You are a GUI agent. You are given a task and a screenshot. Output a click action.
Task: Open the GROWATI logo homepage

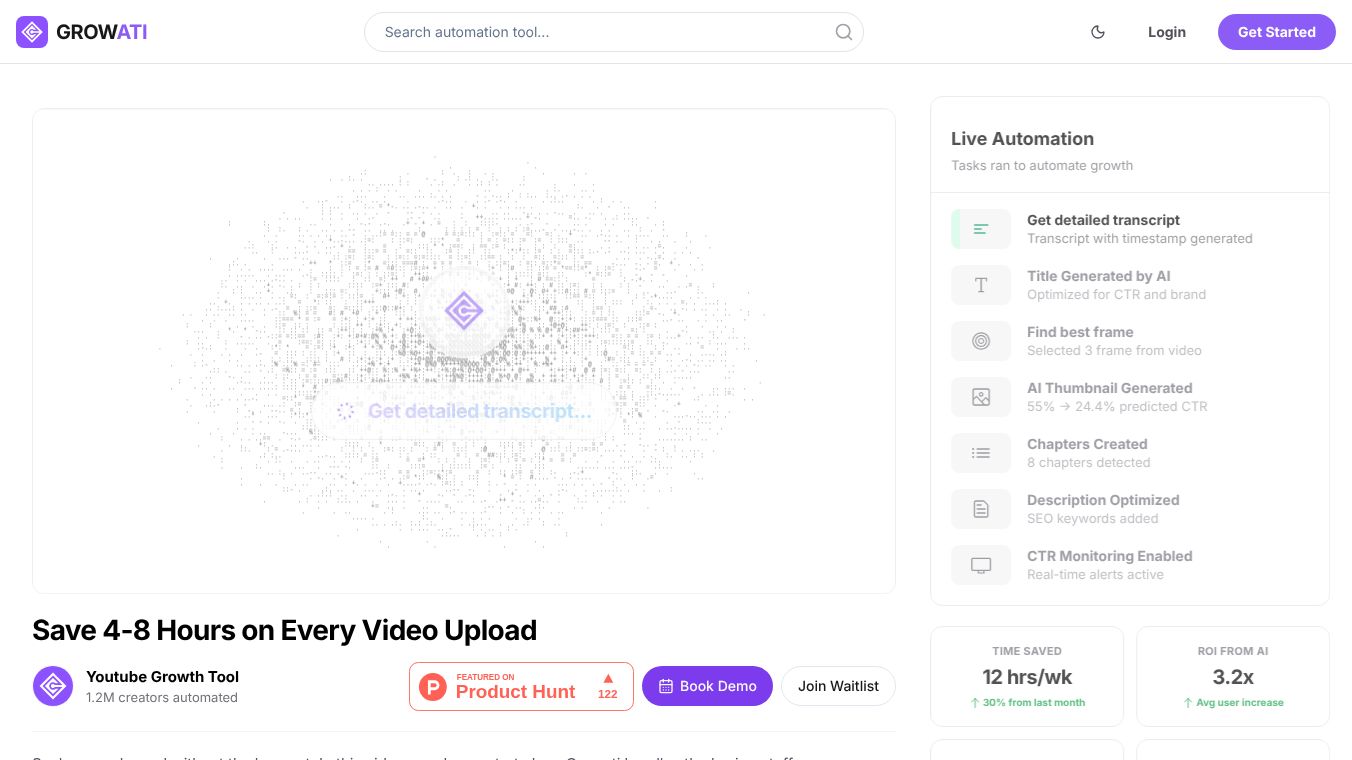82,32
